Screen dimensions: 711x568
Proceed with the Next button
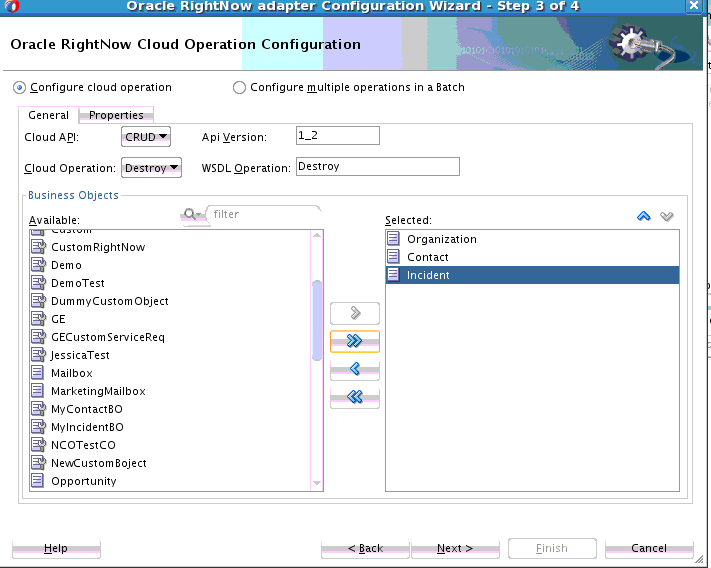(455, 548)
